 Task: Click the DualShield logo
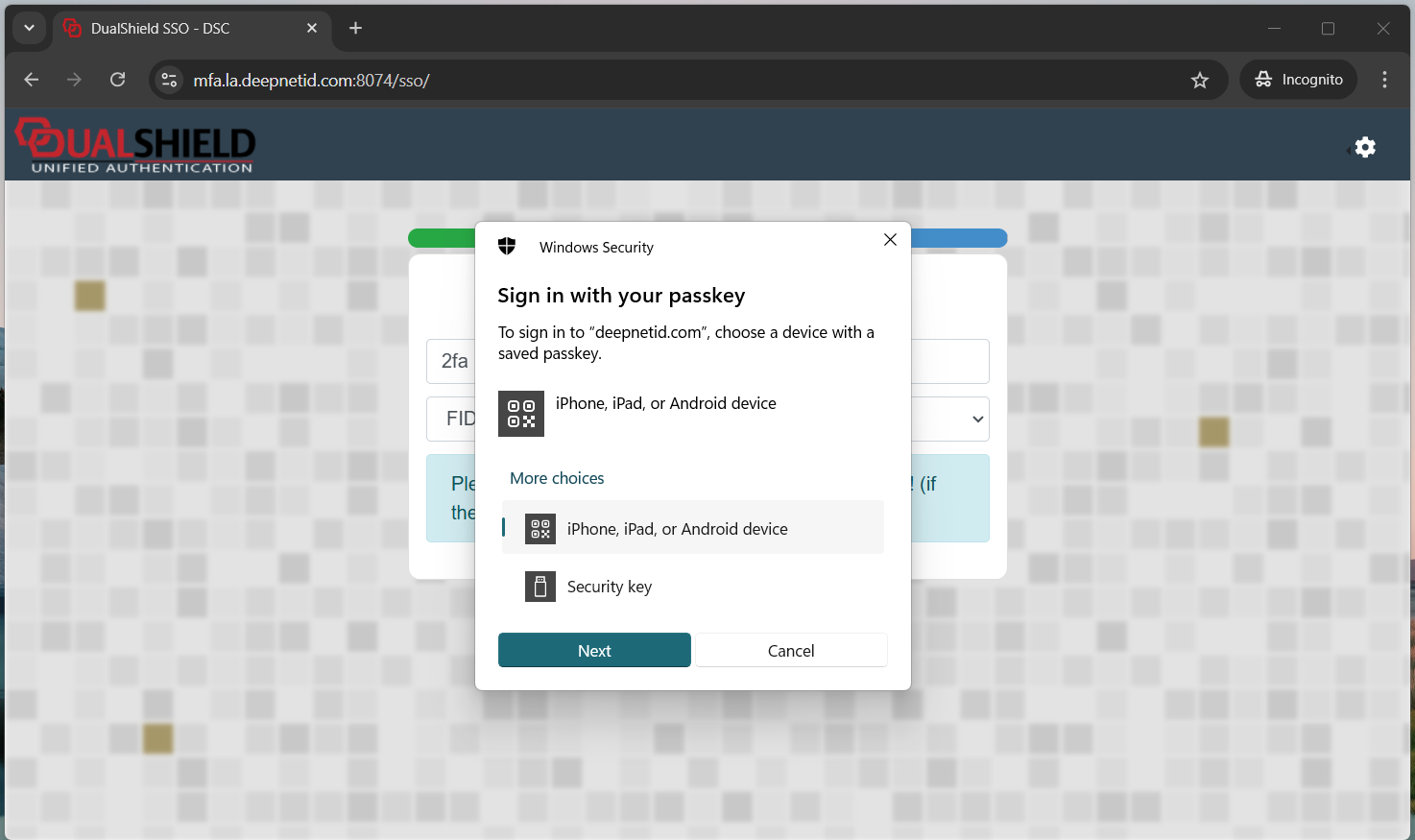[x=135, y=146]
